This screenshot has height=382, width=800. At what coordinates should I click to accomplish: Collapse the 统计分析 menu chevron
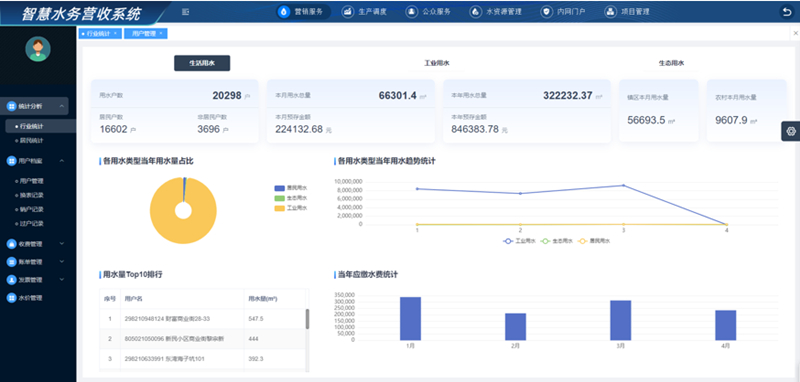[x=62, y=106]
